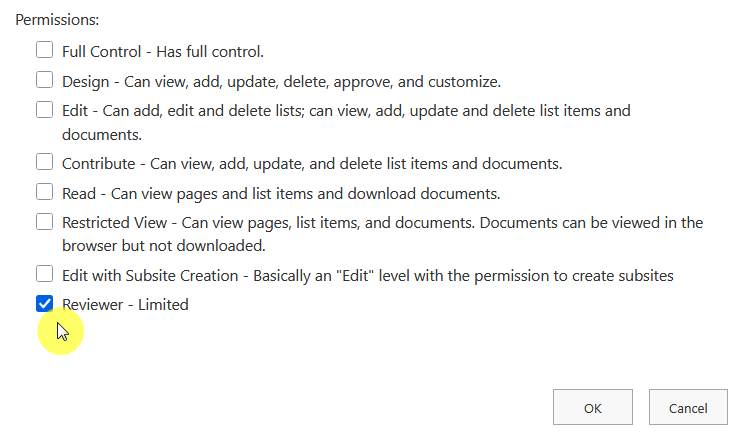The image size is (752, 448).
Task: Check the Read permission checkbox
Action: coord(45,192)
